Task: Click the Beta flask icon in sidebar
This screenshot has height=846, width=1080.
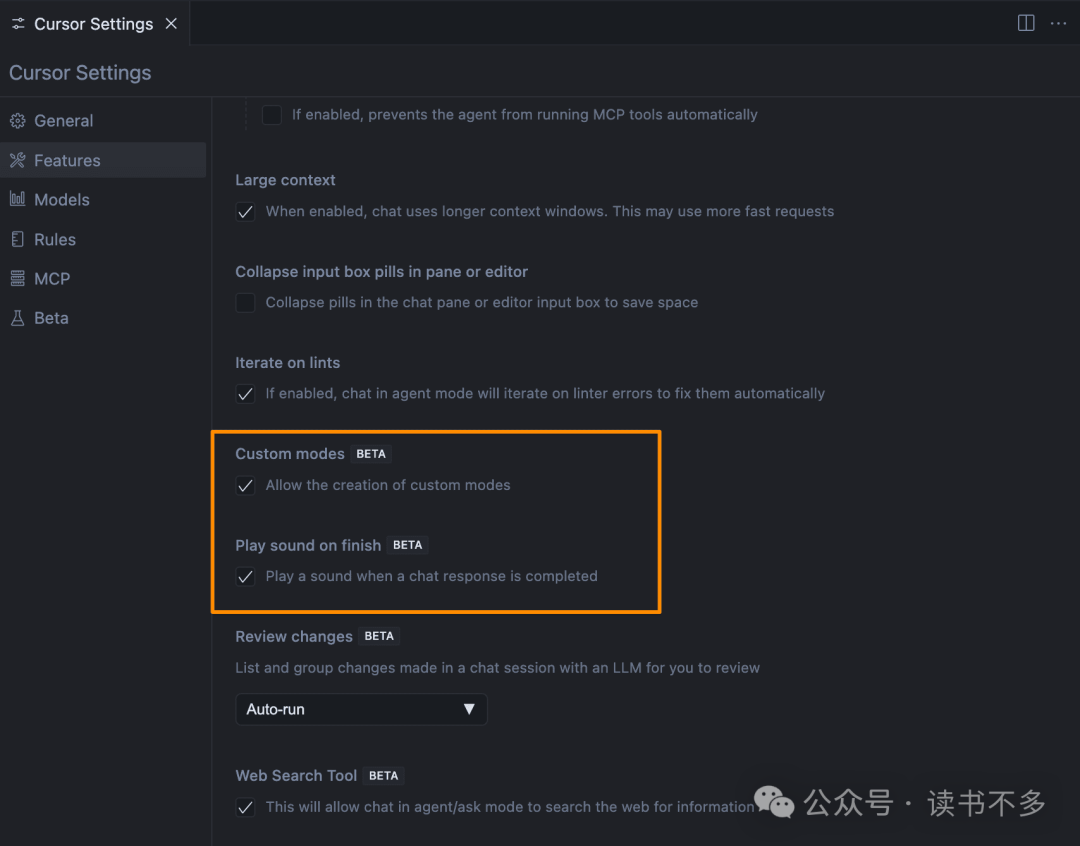Action: 17,318
